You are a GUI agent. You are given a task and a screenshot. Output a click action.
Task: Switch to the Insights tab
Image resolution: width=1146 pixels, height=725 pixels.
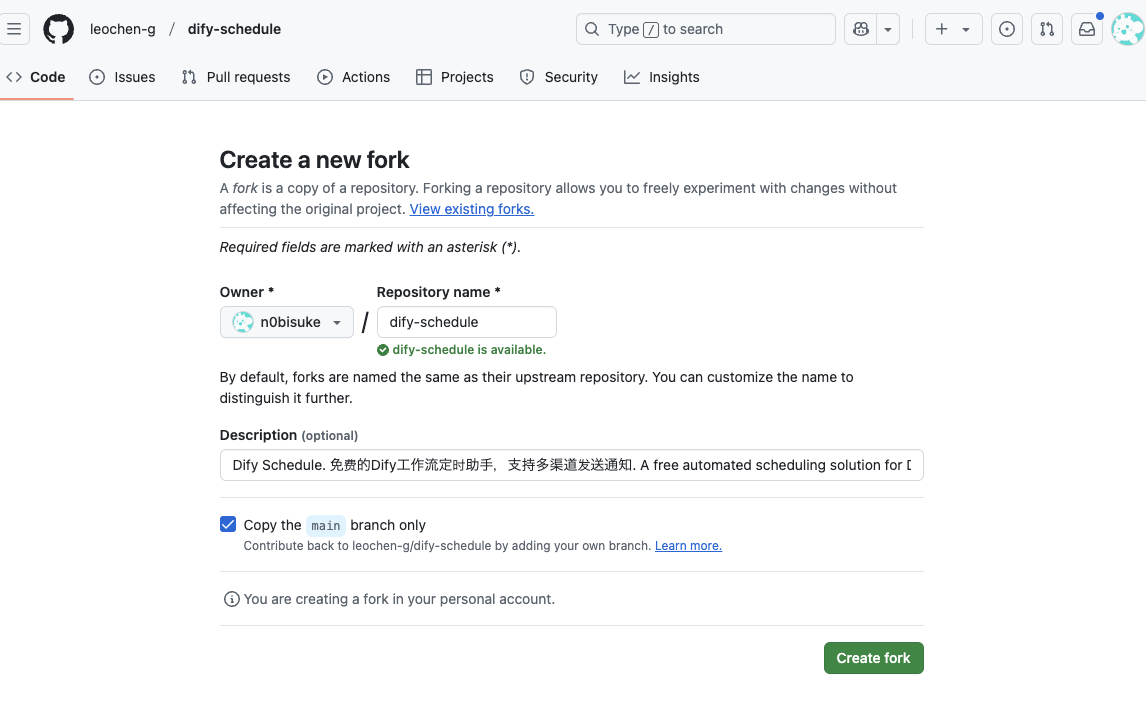point(661,77)
